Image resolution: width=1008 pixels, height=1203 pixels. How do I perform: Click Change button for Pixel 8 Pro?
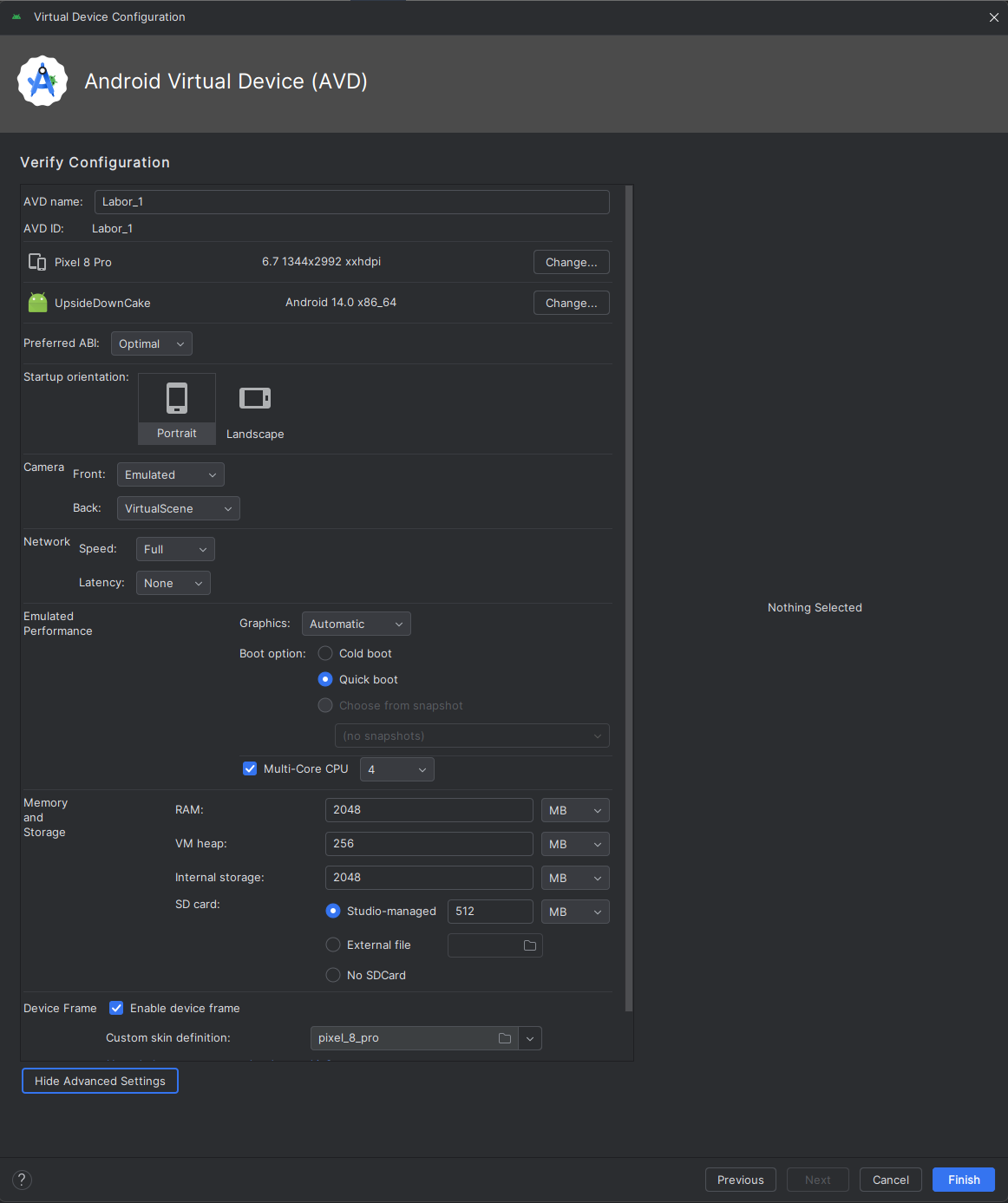click(x=572, y=262)
